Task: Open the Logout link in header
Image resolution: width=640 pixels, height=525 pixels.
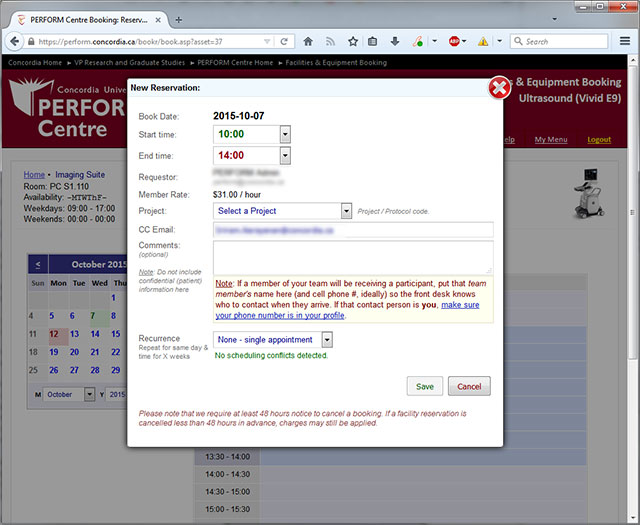Action: click(x=599, y=140)
